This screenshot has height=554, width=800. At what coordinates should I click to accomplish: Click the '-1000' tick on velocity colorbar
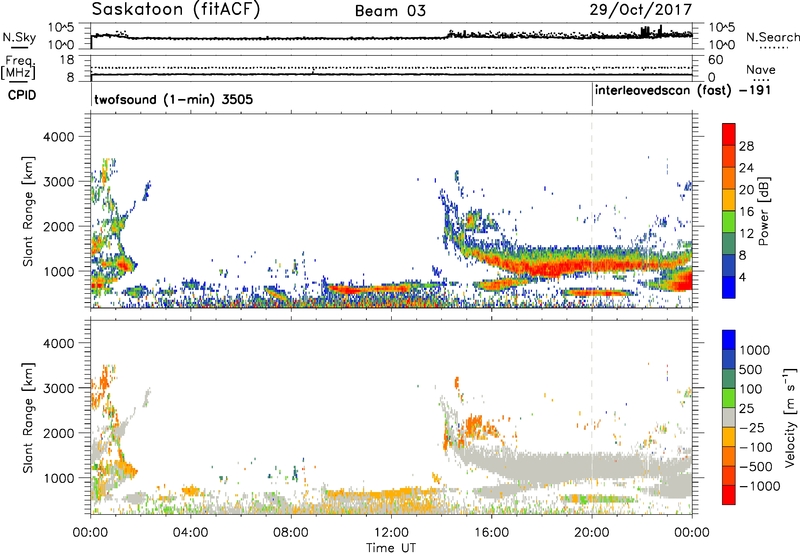pyautogui.click(x=760, y=486)
